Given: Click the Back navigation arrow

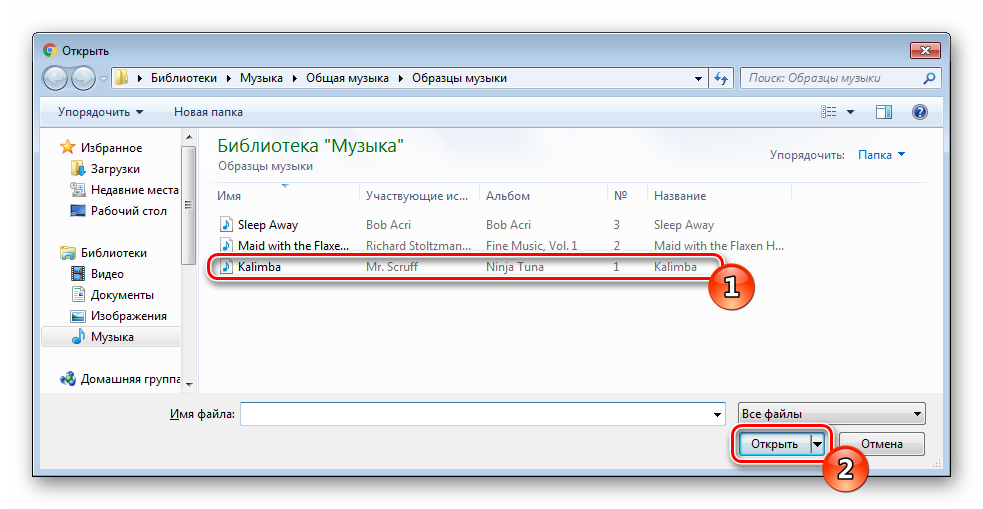Looking at the screenshot, I should click(x=56, y=78).
